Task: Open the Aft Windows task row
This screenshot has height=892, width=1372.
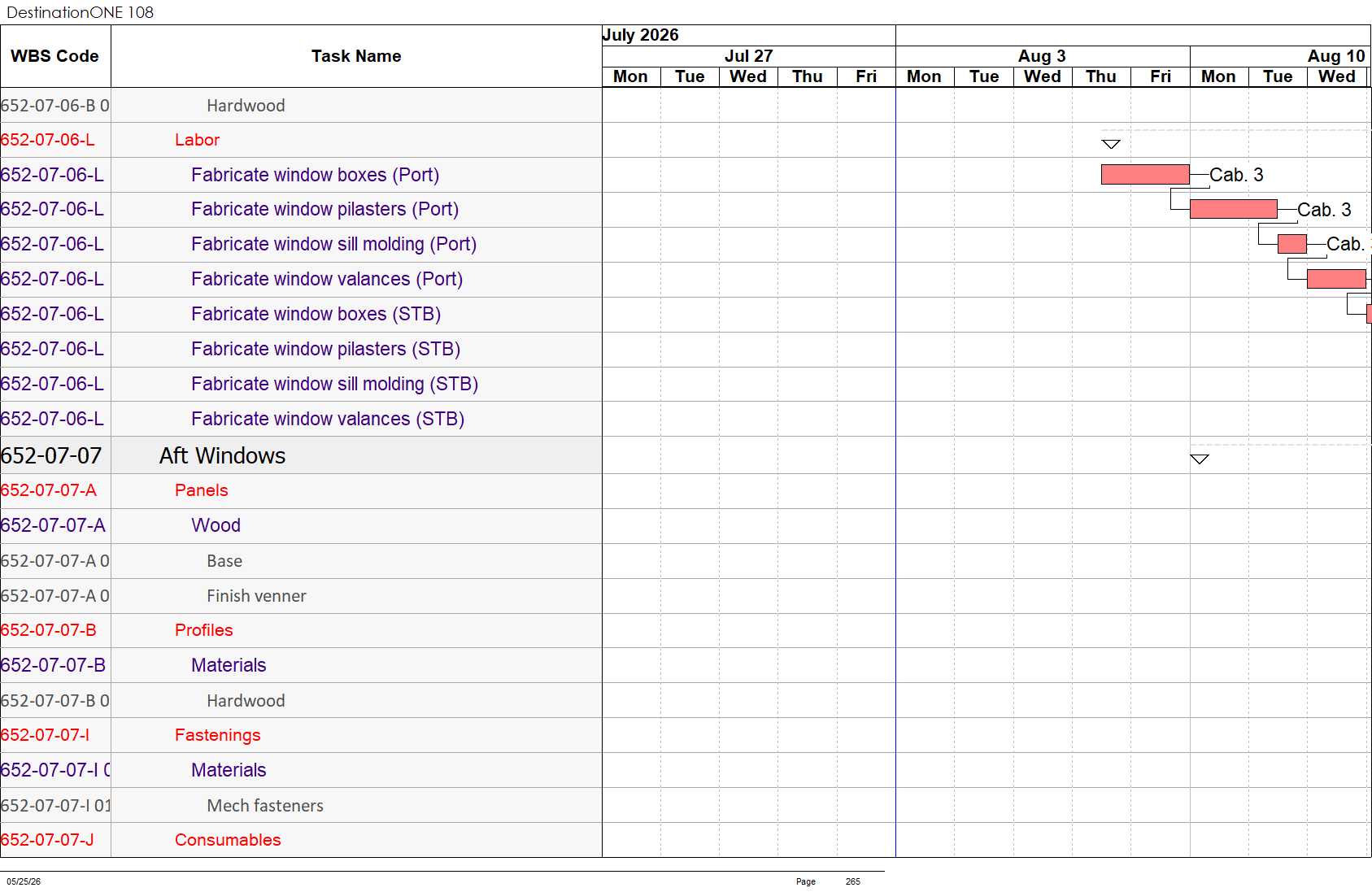Action: (301, 455)
